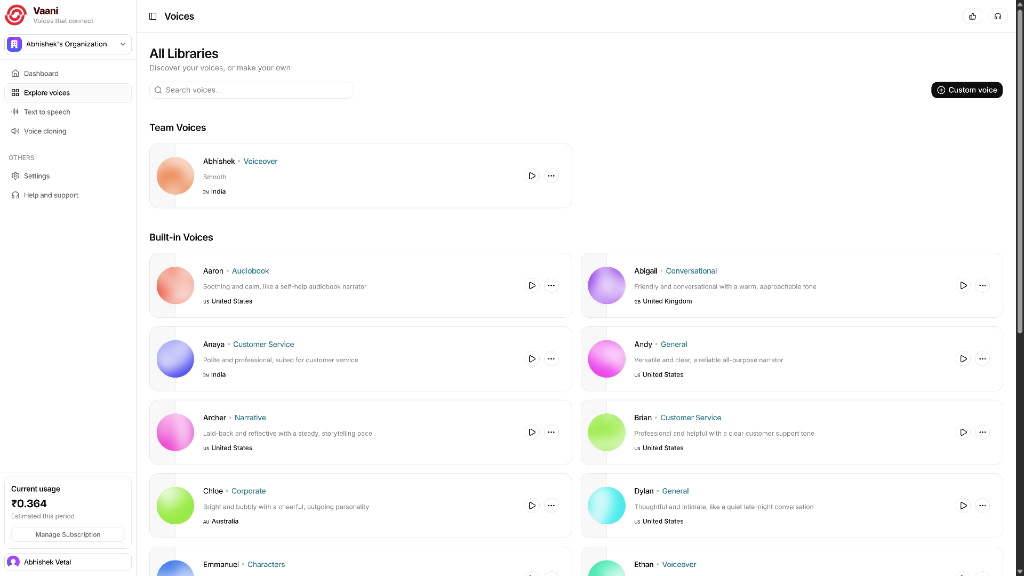This screenshot has height=576, width=1024.
Task: Open Abhishek's Organization switcher dropdown
Action: click(x=68, y=44)
